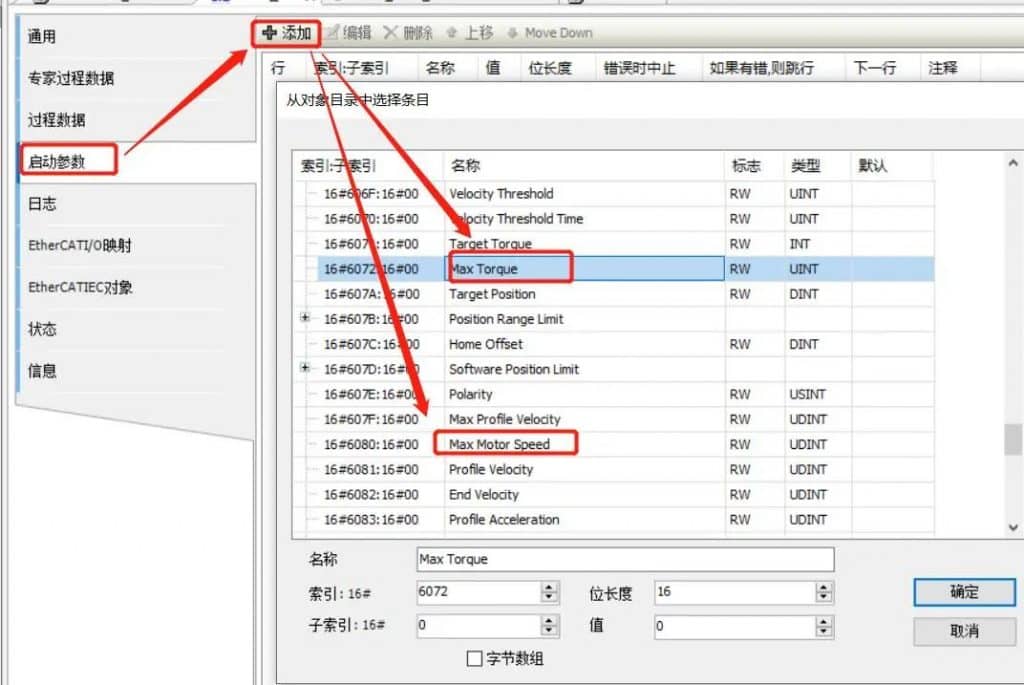Click the 确定 button
Image resolution: width=1024 pixels, height=685 pixels.
pos(963,592)
